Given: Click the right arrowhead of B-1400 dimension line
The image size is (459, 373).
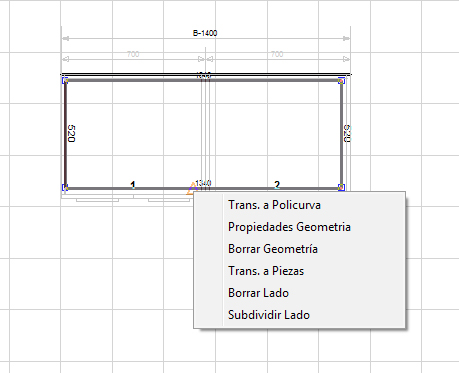Looking at the screenshot, I should pos(346,39).
